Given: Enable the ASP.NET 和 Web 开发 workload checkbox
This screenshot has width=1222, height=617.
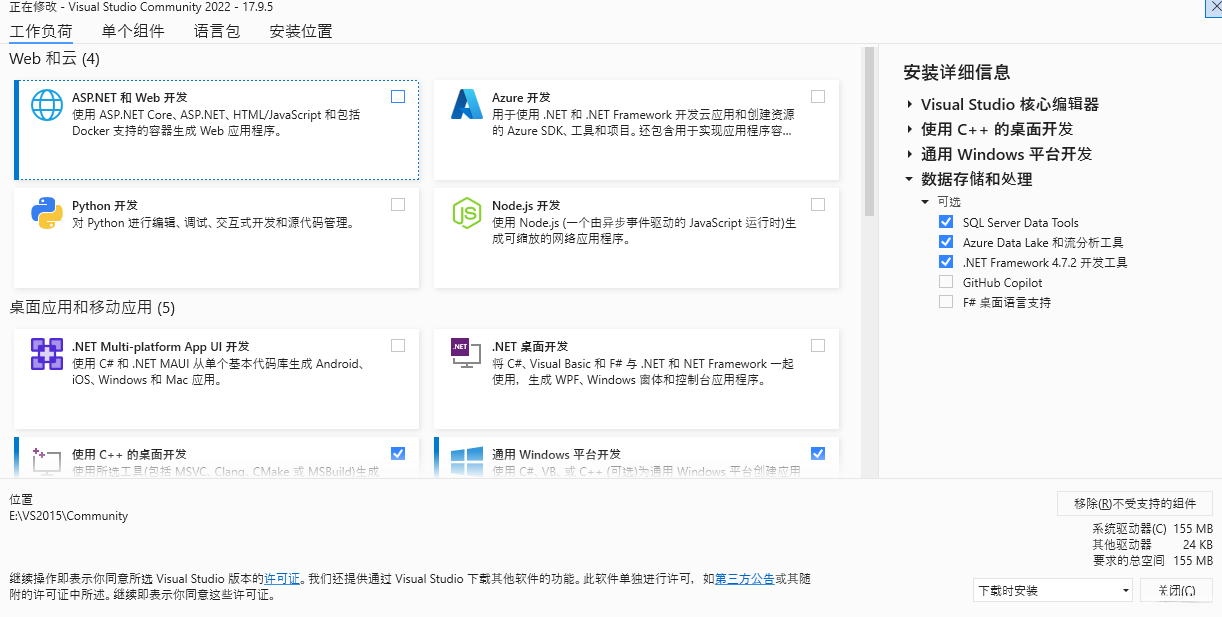Looking at the screenshot, I should tap(398, 97).
